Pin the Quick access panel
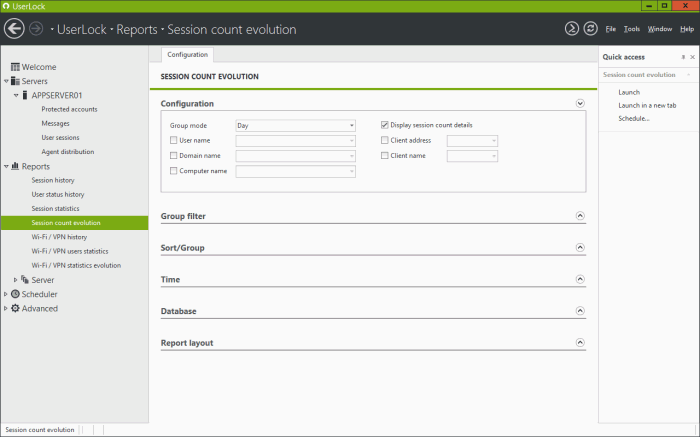Screen dimensions: 700x437 683,57
